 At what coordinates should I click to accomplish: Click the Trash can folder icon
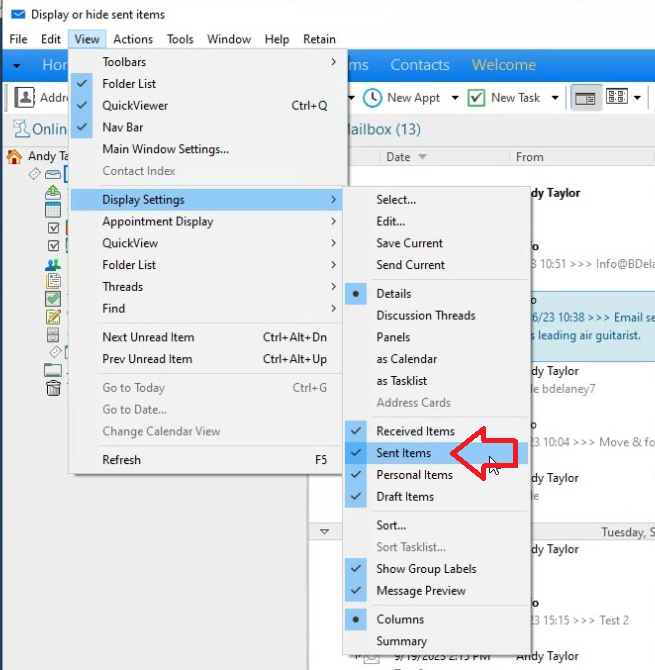pos(53,388)
